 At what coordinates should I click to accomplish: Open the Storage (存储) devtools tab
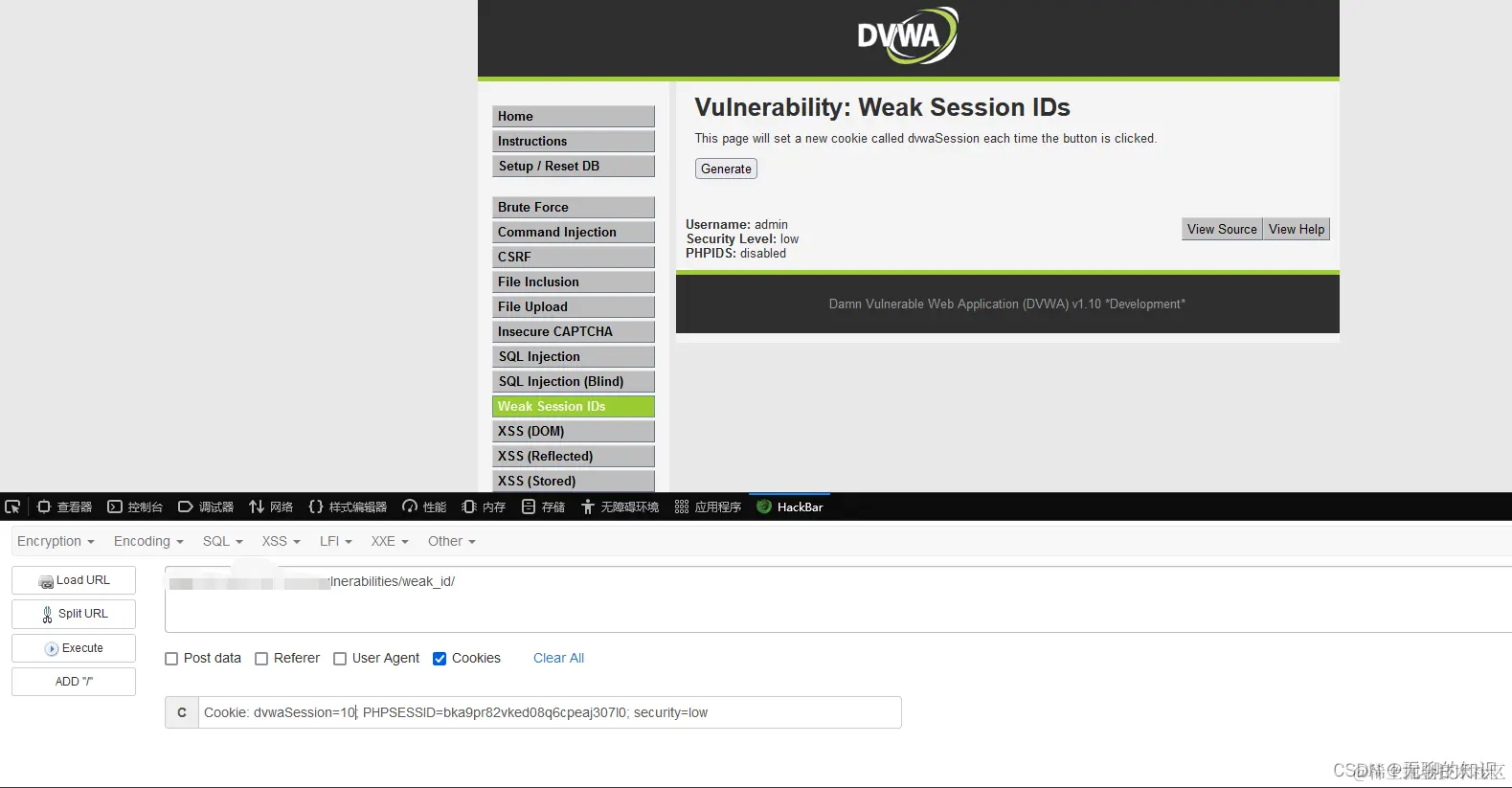click(x=543, y=507)
